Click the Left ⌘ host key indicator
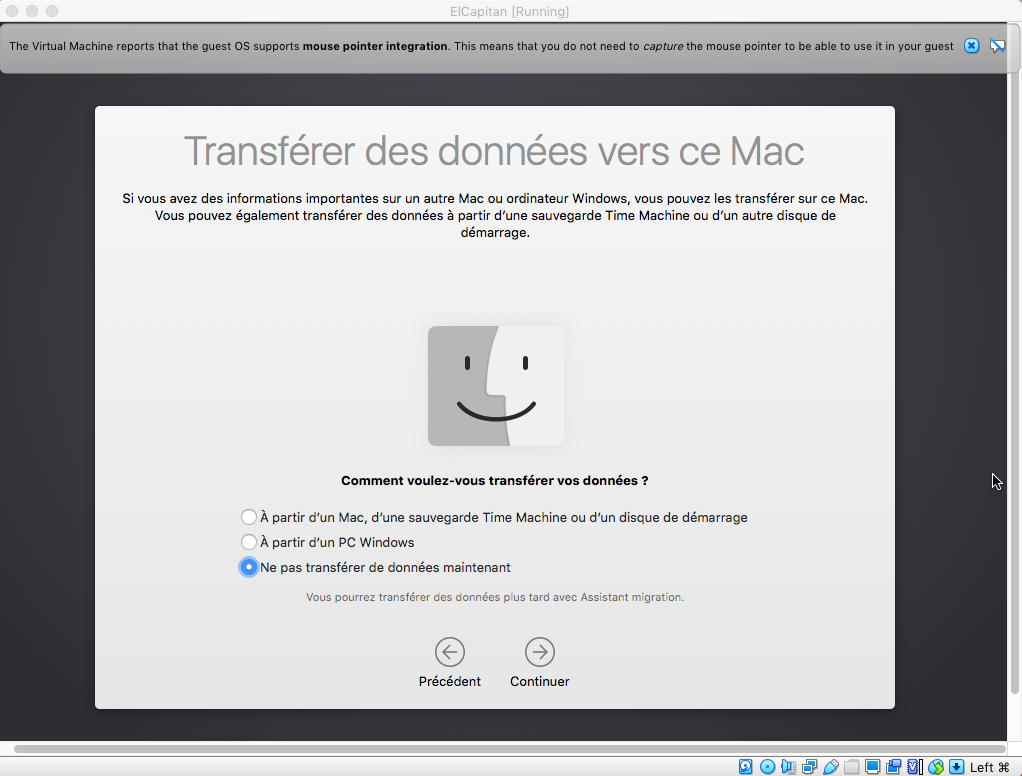 click(989, 768)
